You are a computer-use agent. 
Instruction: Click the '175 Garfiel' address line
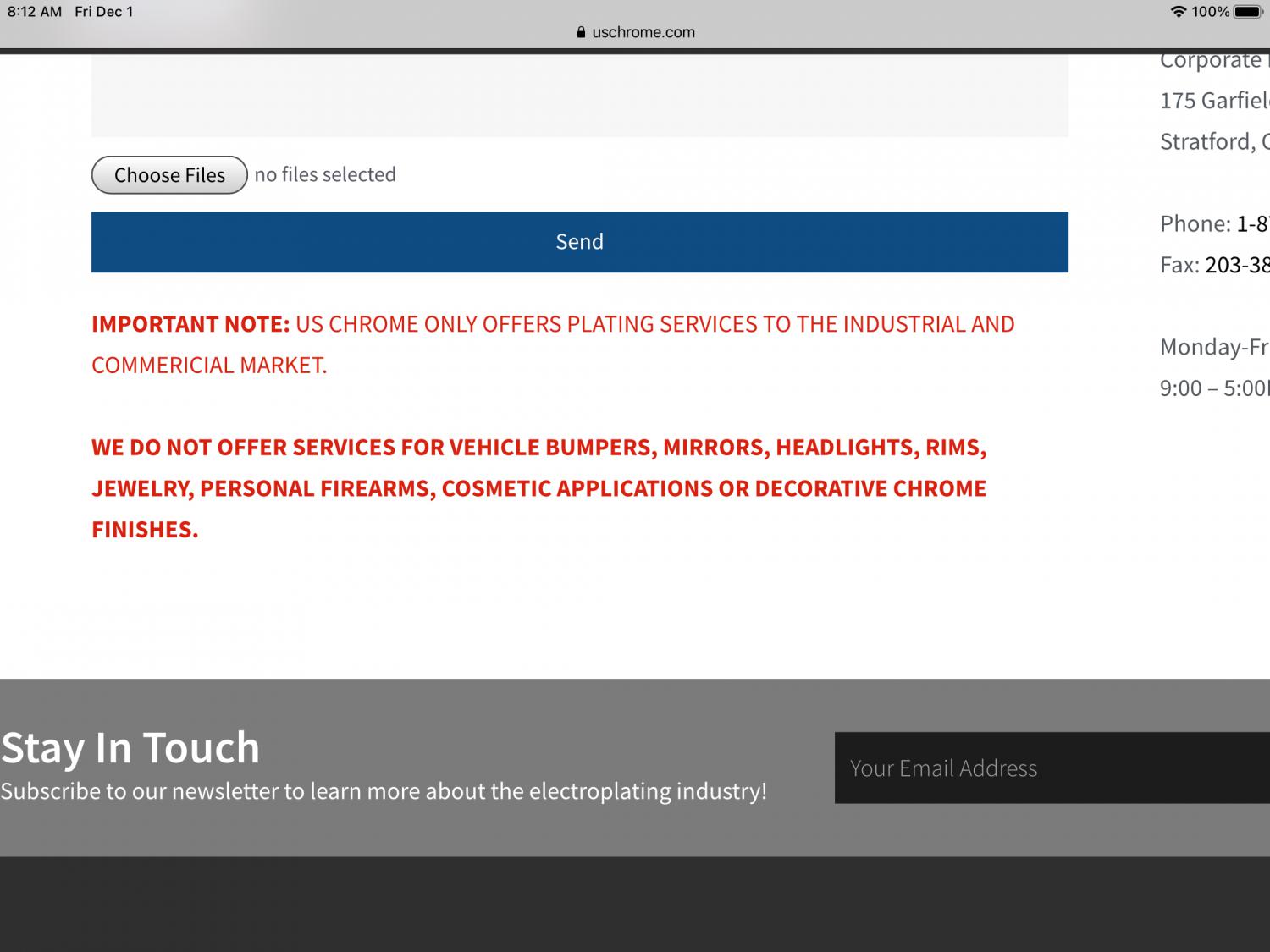1215,101
